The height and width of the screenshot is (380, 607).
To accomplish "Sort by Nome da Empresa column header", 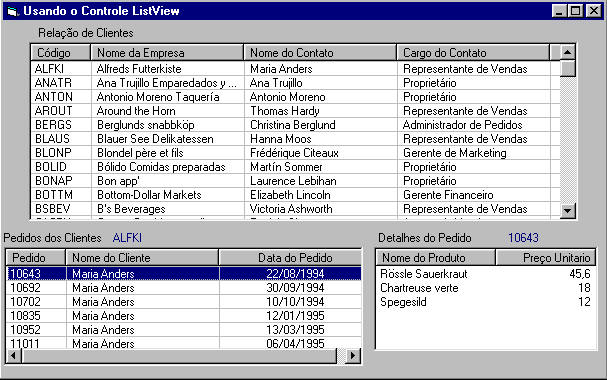I will pyautogui.click(x=167, y=53).
